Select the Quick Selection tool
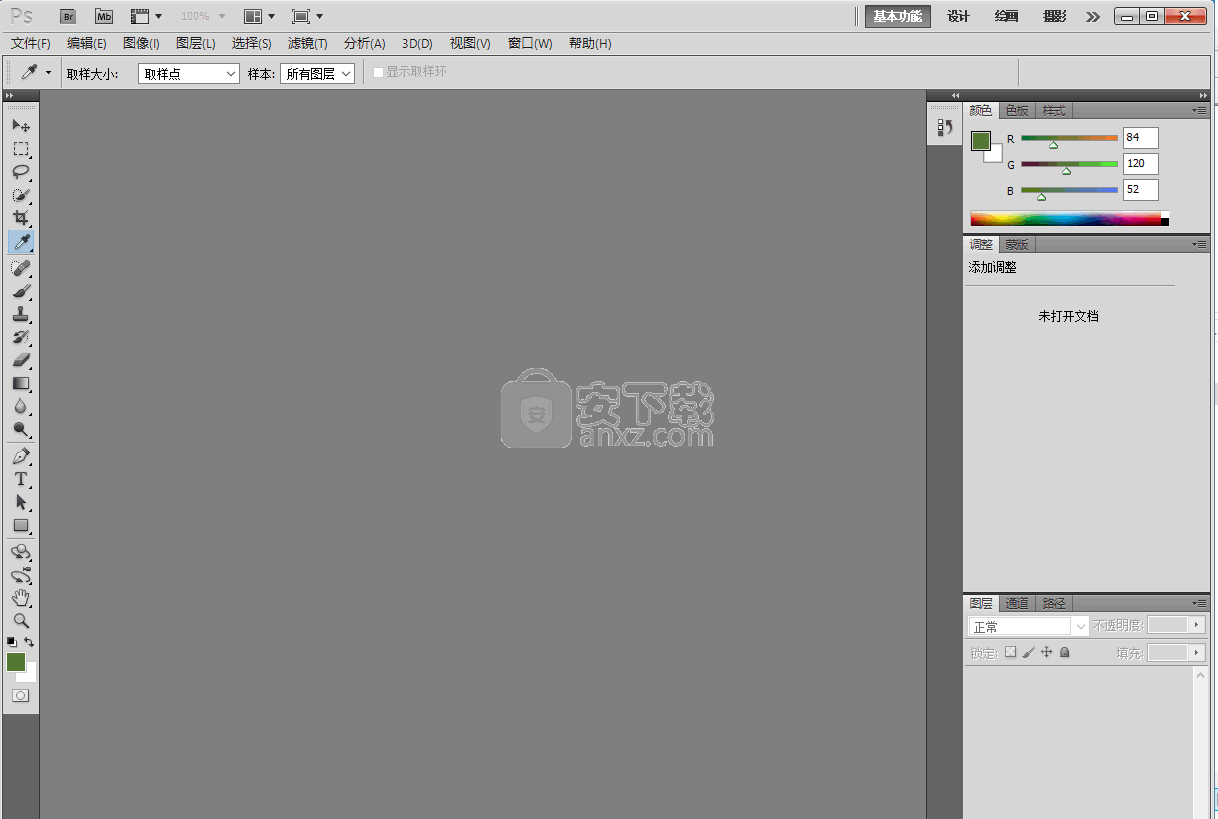This screenshot has width=1218, height=819. click(x=20, y=195)
